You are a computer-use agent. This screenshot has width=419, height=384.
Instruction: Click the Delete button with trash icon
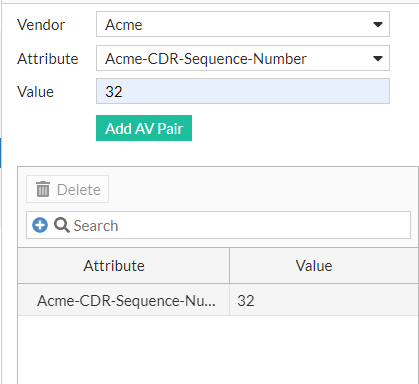68,189
